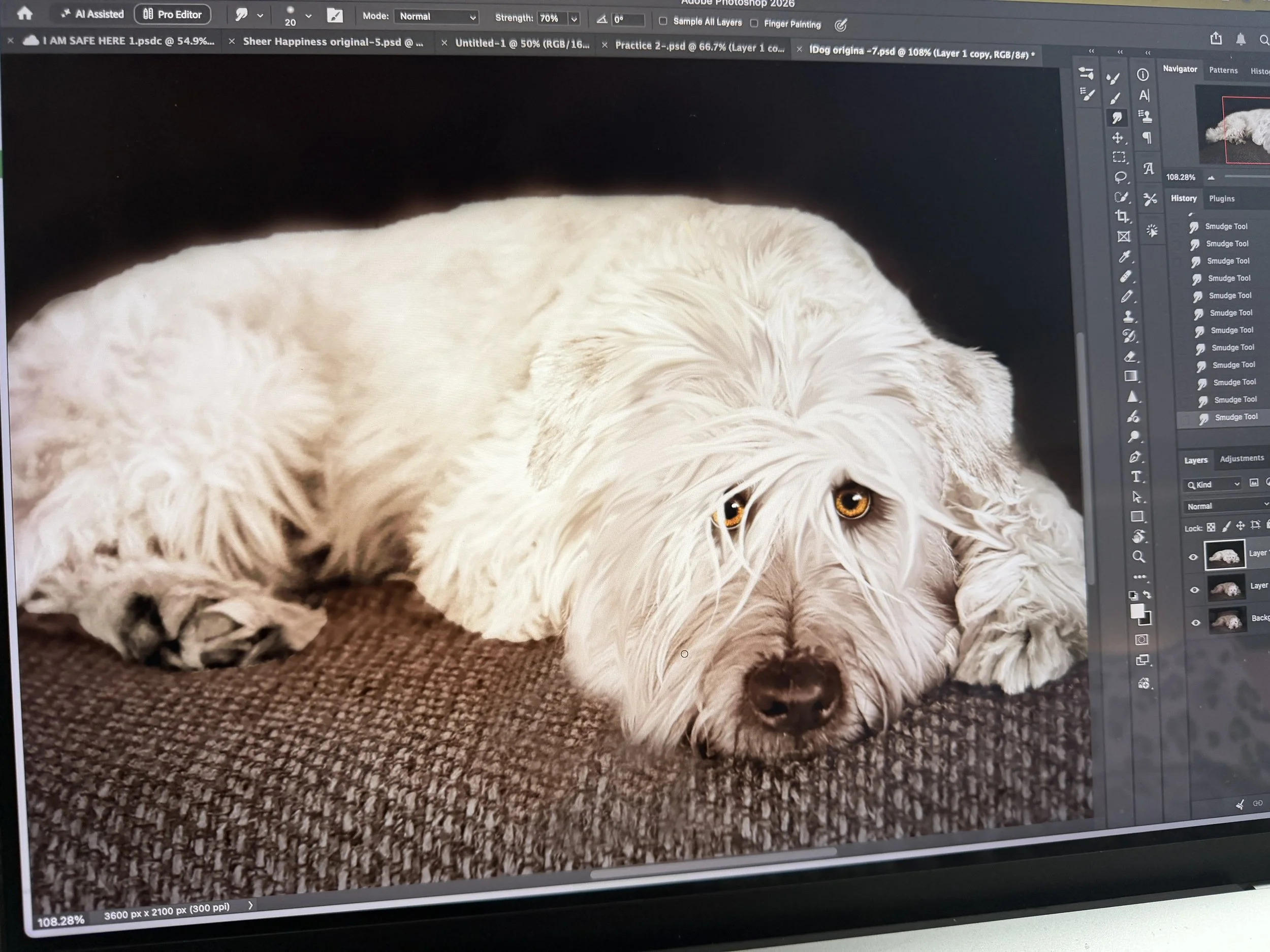Select the Pen tool

tap(1134, 457)
